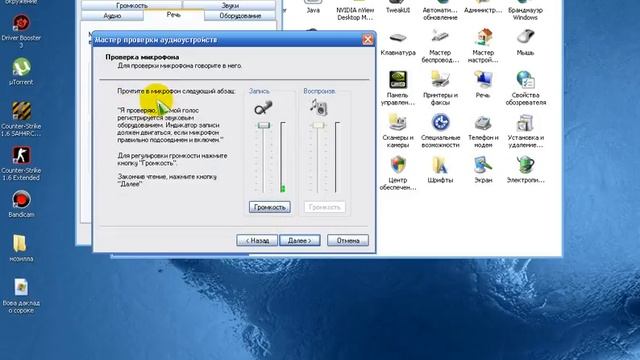The width and height of the screenshot is (640, 360).
Task: Switch to the Оборудование tab
Action: click(x=240, y=16)
